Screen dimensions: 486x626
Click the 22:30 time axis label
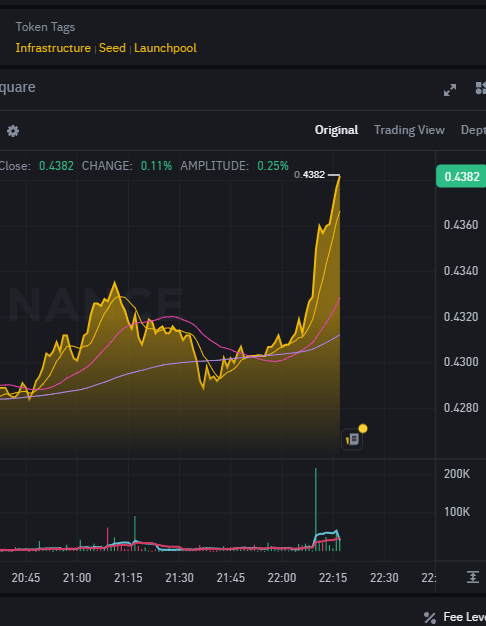(384, 578)
